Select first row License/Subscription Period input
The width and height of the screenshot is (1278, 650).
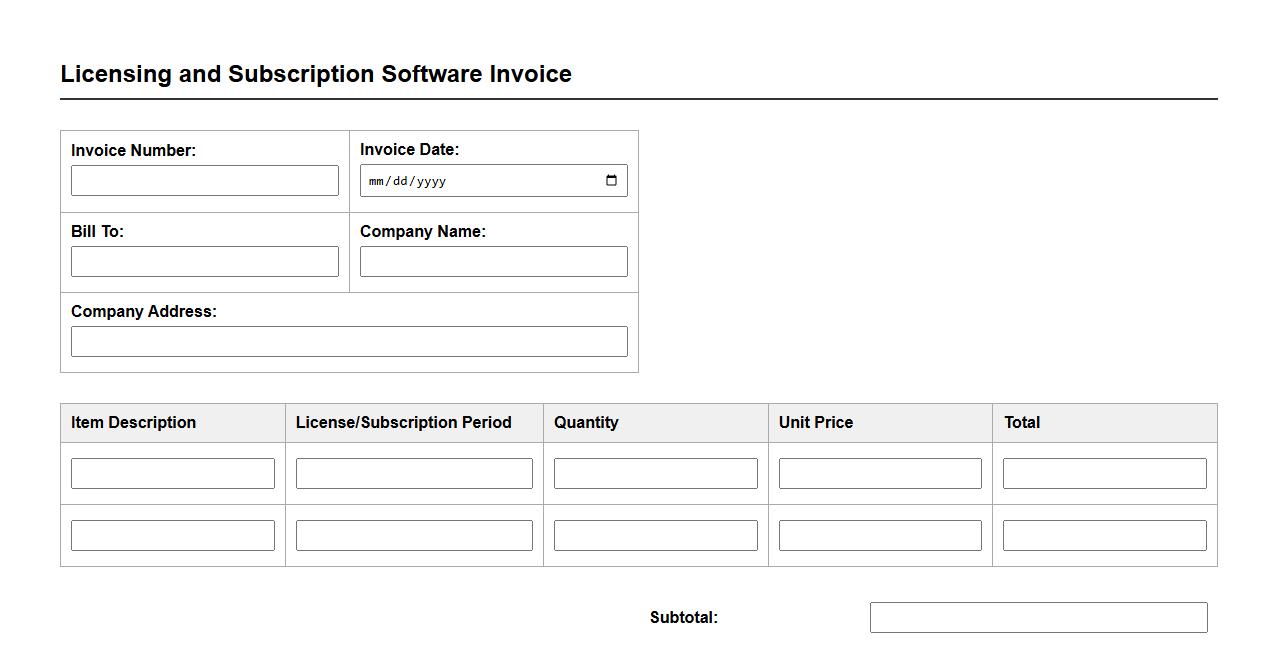pos(414,474)
